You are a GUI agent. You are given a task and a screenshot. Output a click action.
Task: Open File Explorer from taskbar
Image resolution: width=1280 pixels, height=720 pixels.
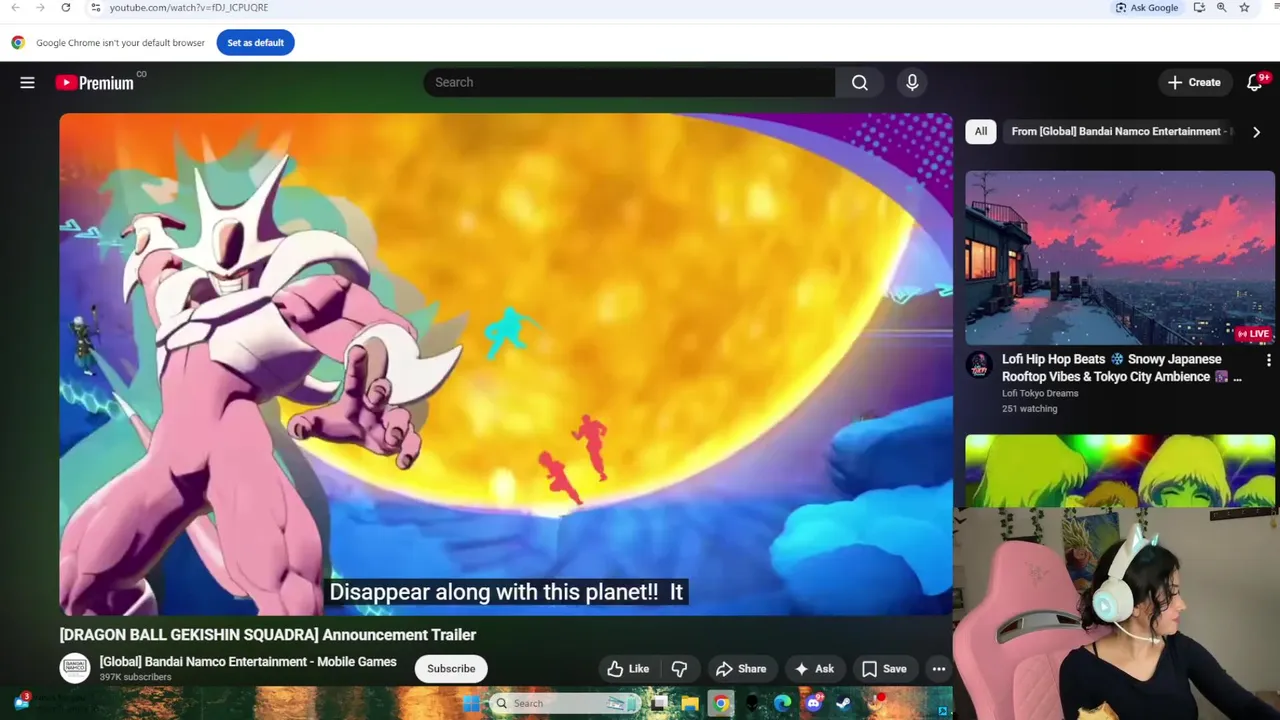coord(690,704)
